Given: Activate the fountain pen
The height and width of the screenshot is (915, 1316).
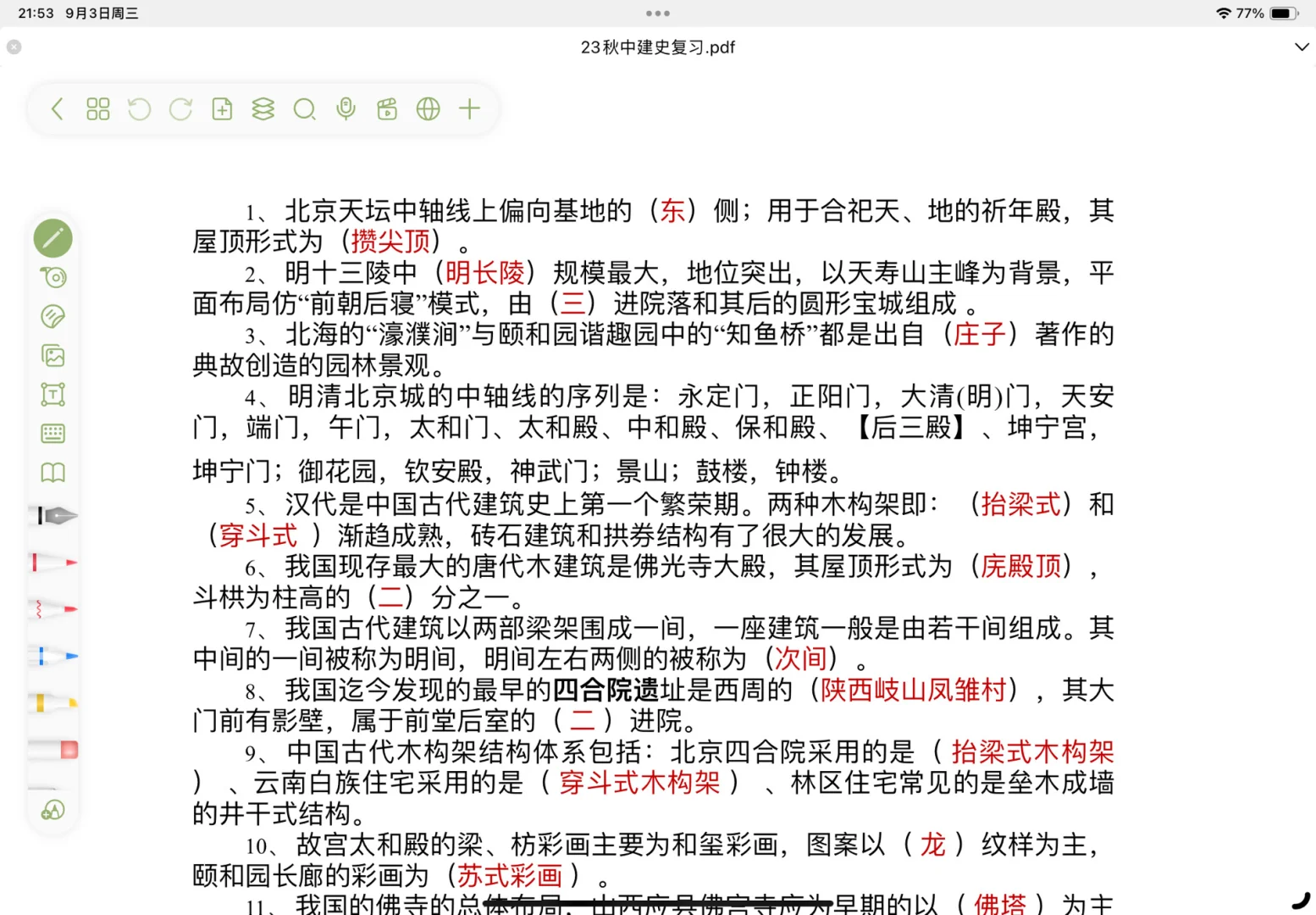Looking at the screenshot, I should 53,514.
